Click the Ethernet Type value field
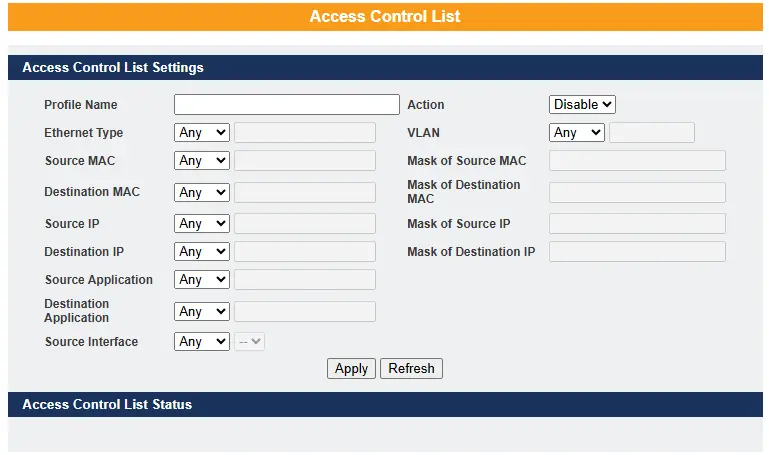Screen dimensions: 769x455 [305, 132]
